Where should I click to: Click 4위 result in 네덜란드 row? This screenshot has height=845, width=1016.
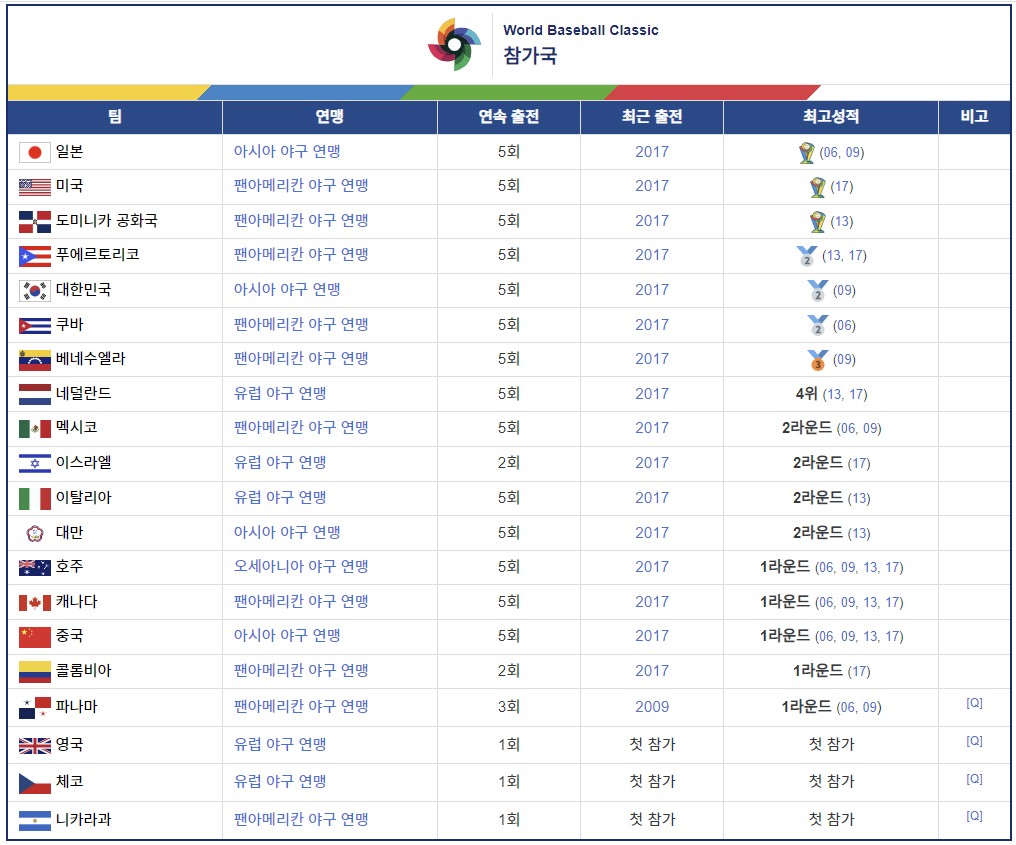point(807,394)
